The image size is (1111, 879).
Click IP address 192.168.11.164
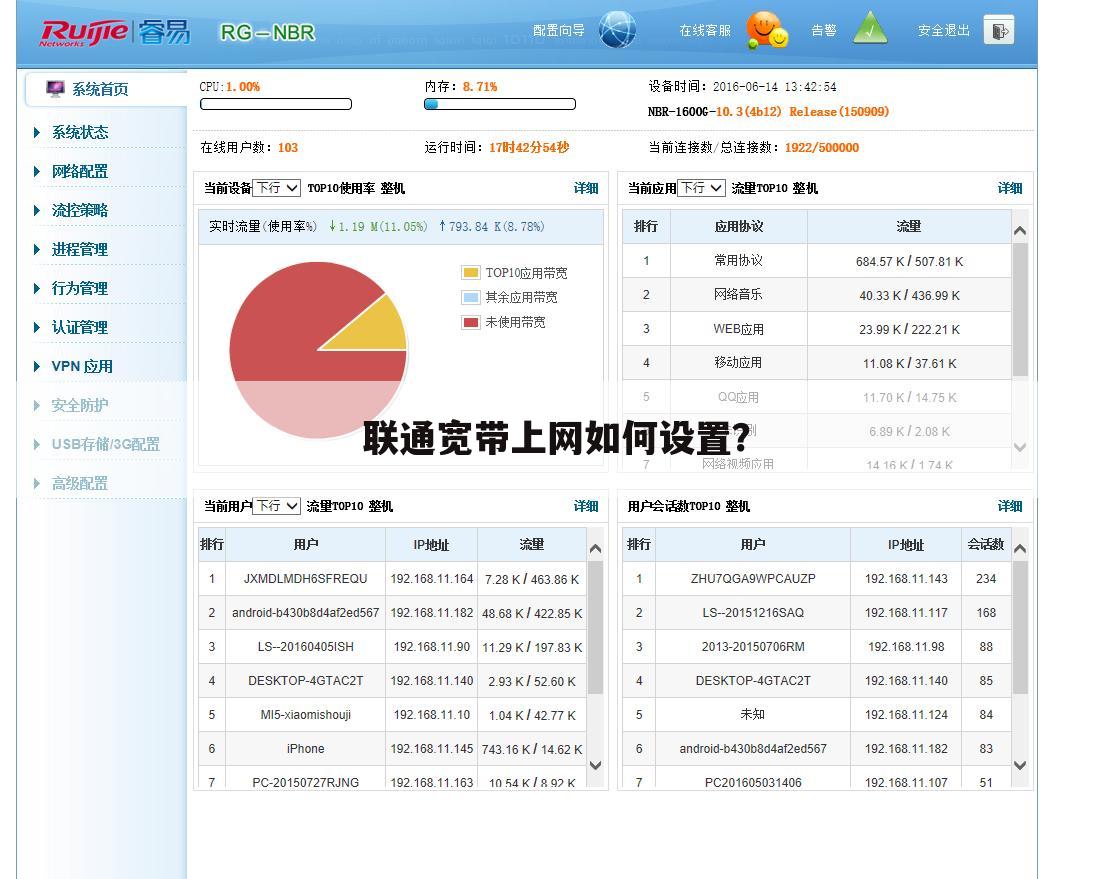[x=432, y=579]
